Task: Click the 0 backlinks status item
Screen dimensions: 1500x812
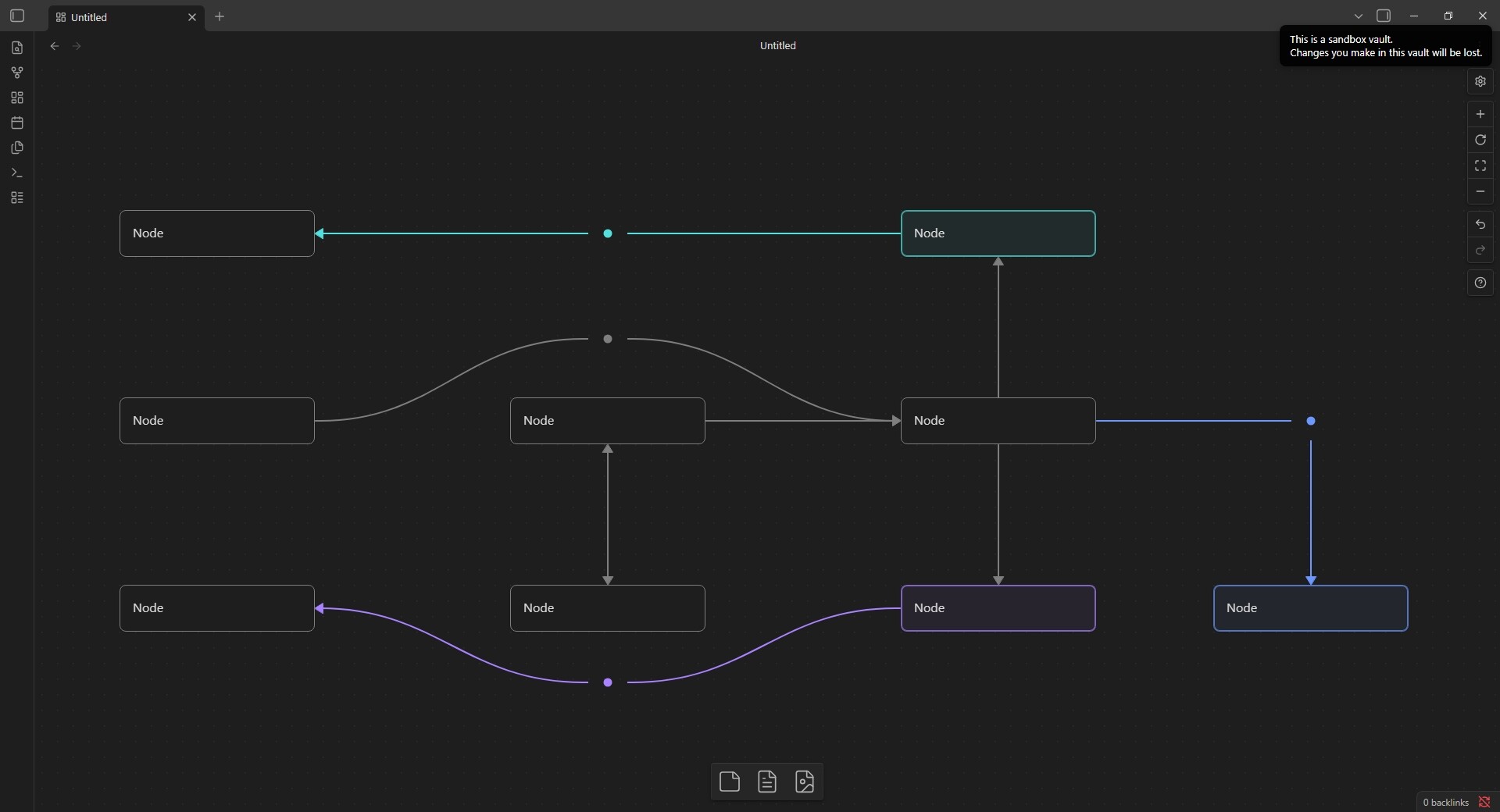Action: click(1445, 802)
